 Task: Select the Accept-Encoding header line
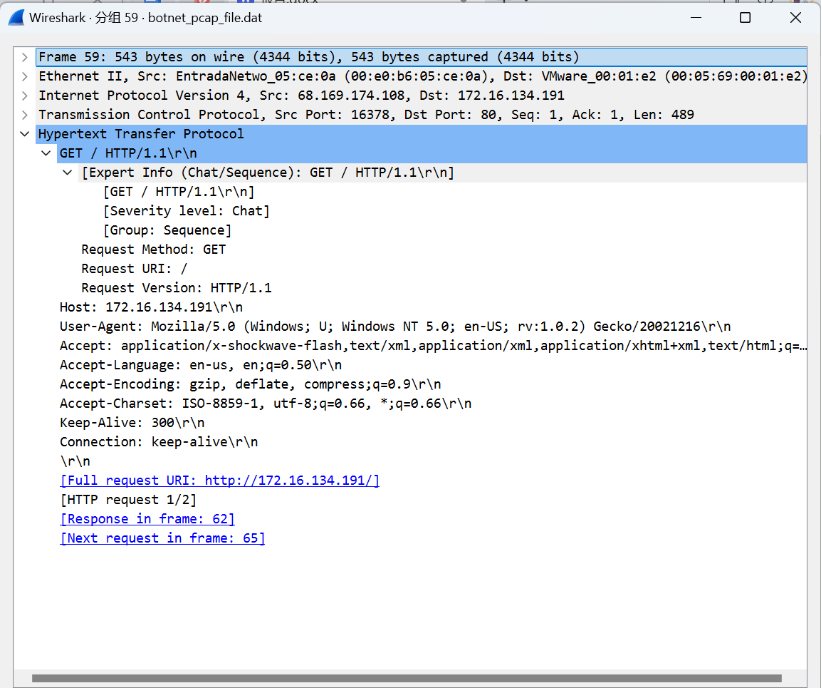pos(250,384)
